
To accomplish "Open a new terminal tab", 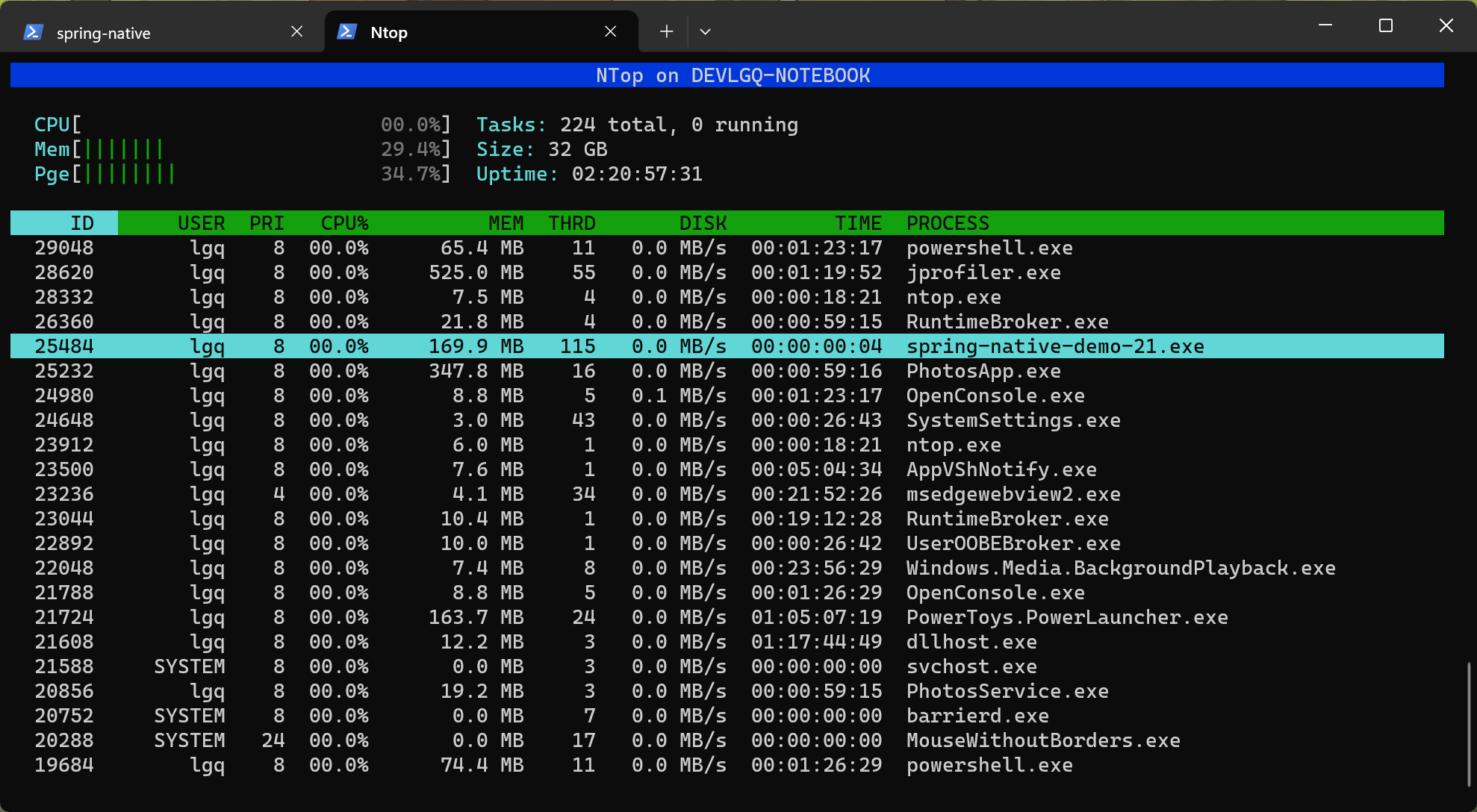I will [666, 31].
